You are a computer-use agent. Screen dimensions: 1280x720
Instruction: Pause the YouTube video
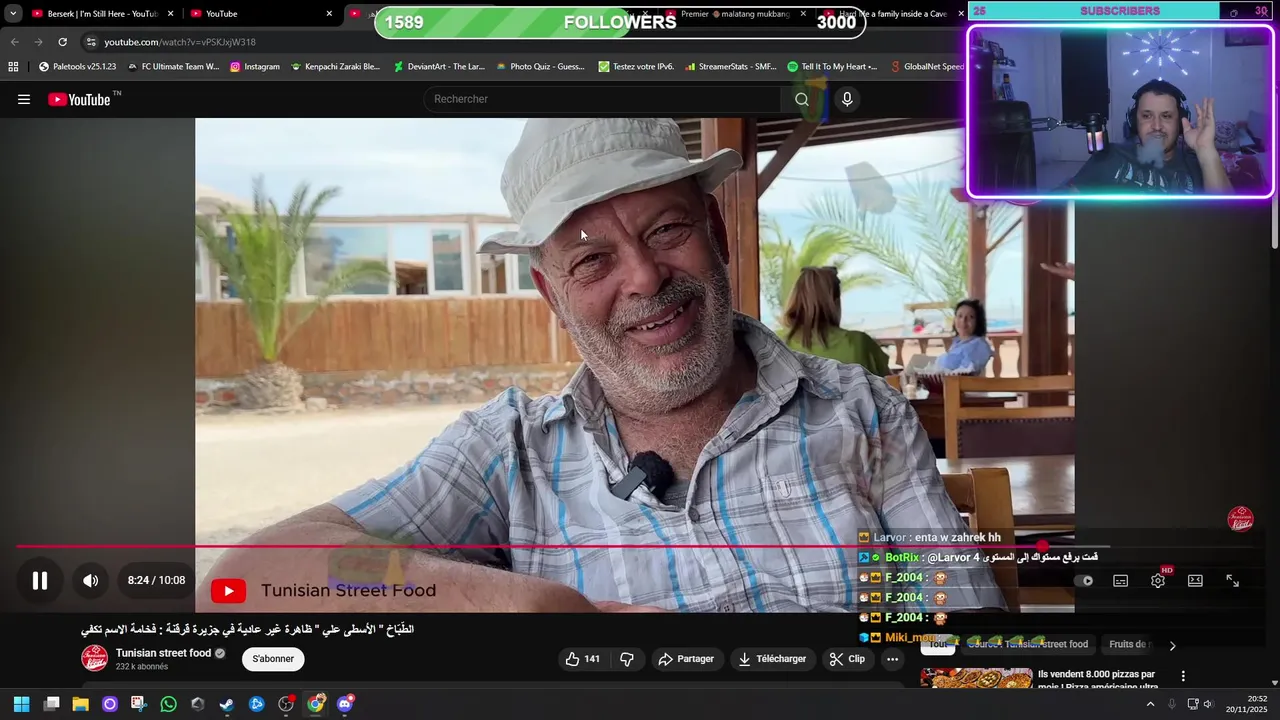click(x=40, y=580)
